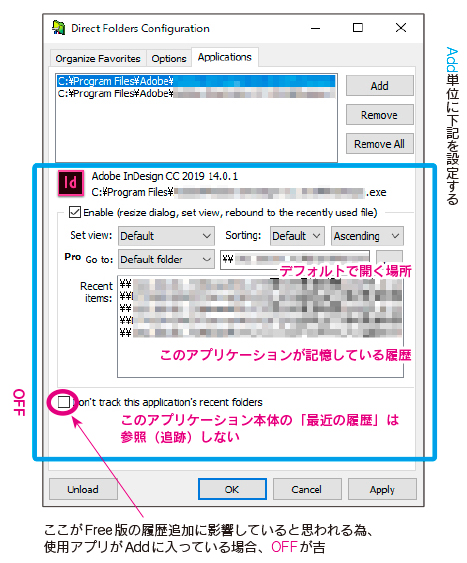Maximize the Direct Folders Configuration window
Image resolution: width=467 pixels, height=563 pixels.
click(x=358, y=28)
